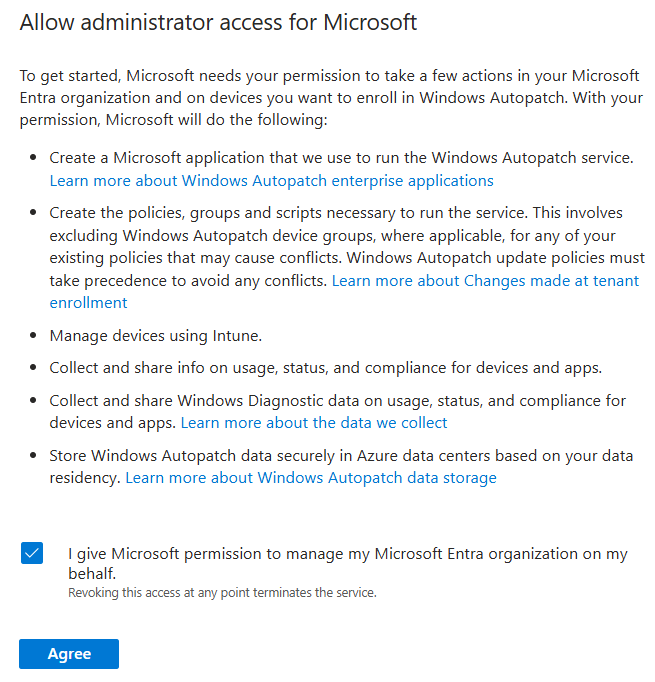Click the 'Revoking this access' note text
This screenshot has height=682, width=655.
point(222,593)
